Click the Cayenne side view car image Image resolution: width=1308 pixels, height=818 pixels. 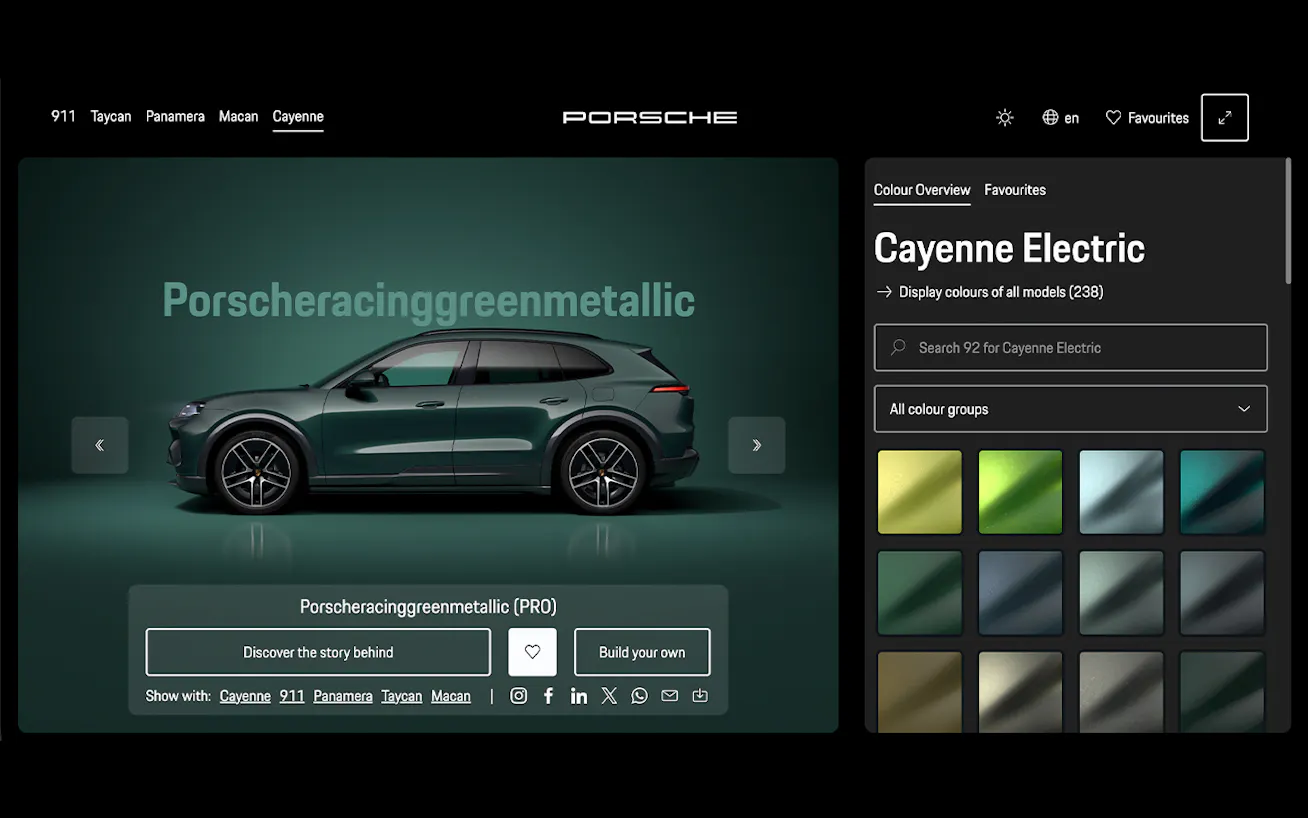click(x=432, y=423)
